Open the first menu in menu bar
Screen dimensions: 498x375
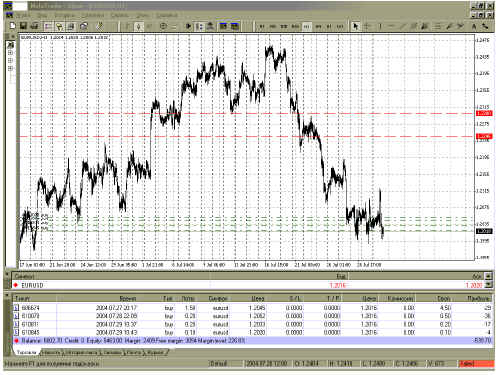pyautogui.click(x=23, y=15)
